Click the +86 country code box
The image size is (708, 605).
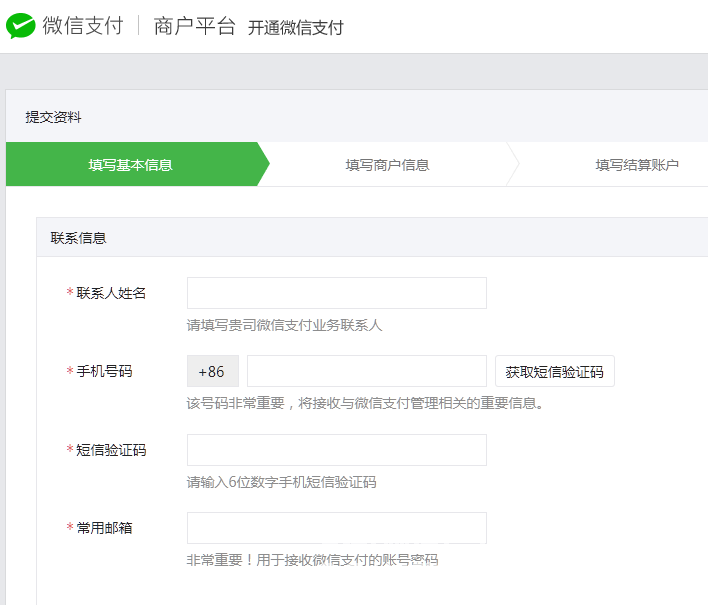coord(212,371)
